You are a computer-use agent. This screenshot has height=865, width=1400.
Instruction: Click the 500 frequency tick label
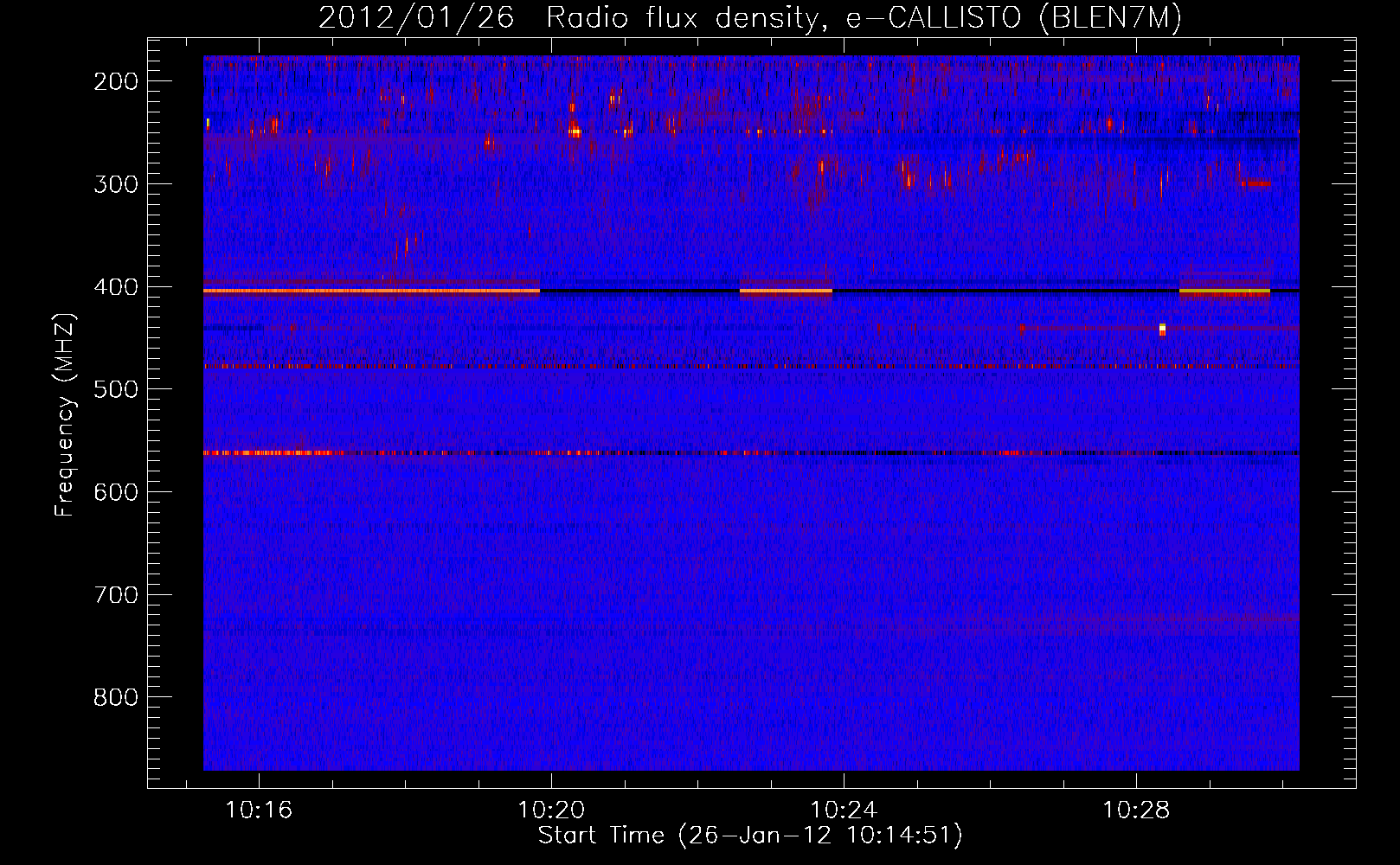pyautogui.click(x=116, y=389)
